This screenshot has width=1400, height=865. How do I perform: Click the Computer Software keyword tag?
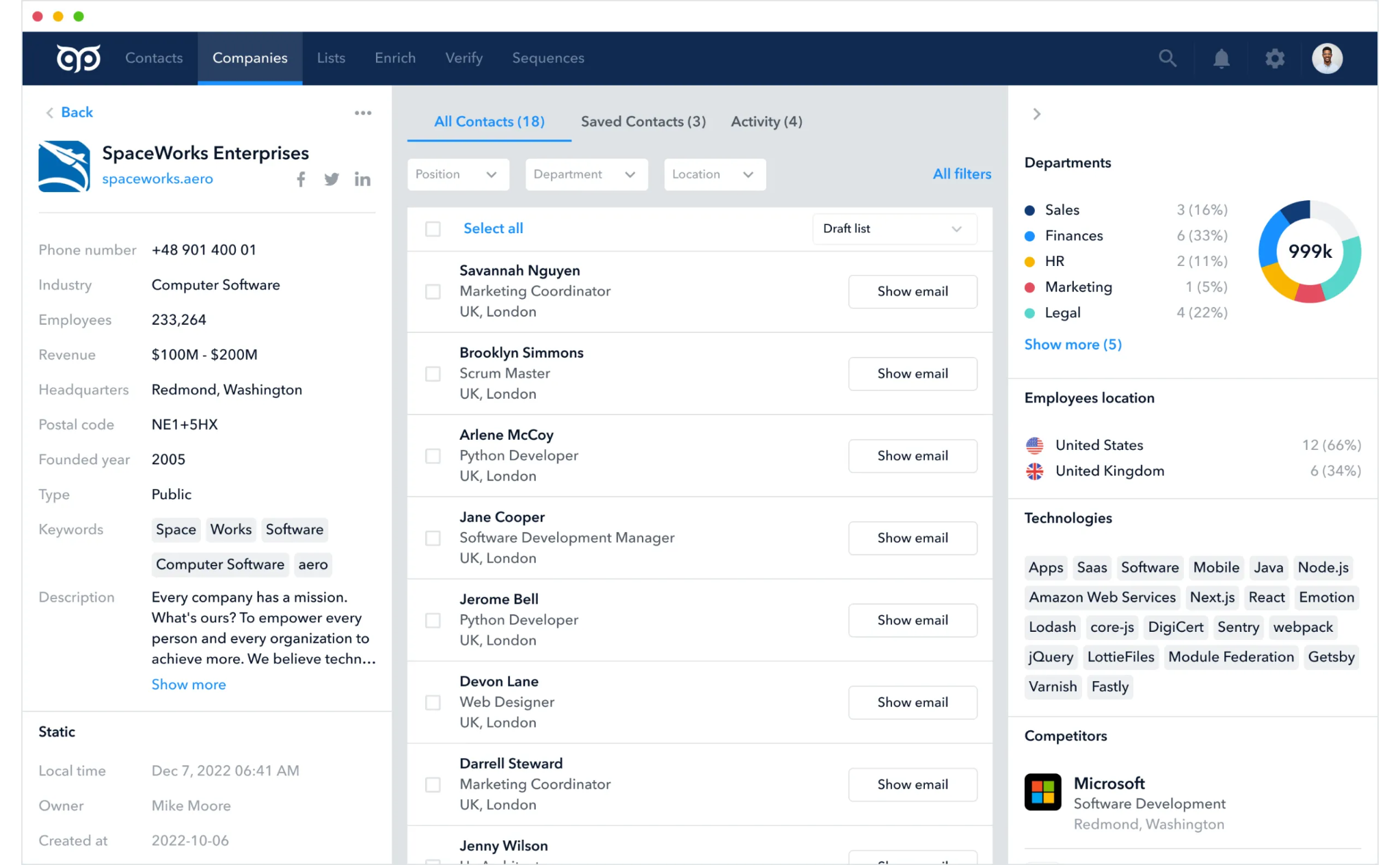219,565
